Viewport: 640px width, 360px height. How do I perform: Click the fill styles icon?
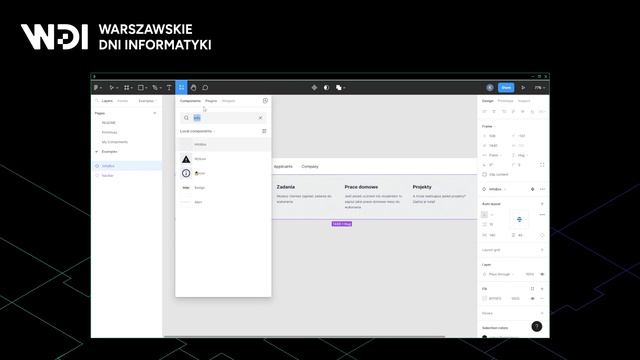coord(532,289)
